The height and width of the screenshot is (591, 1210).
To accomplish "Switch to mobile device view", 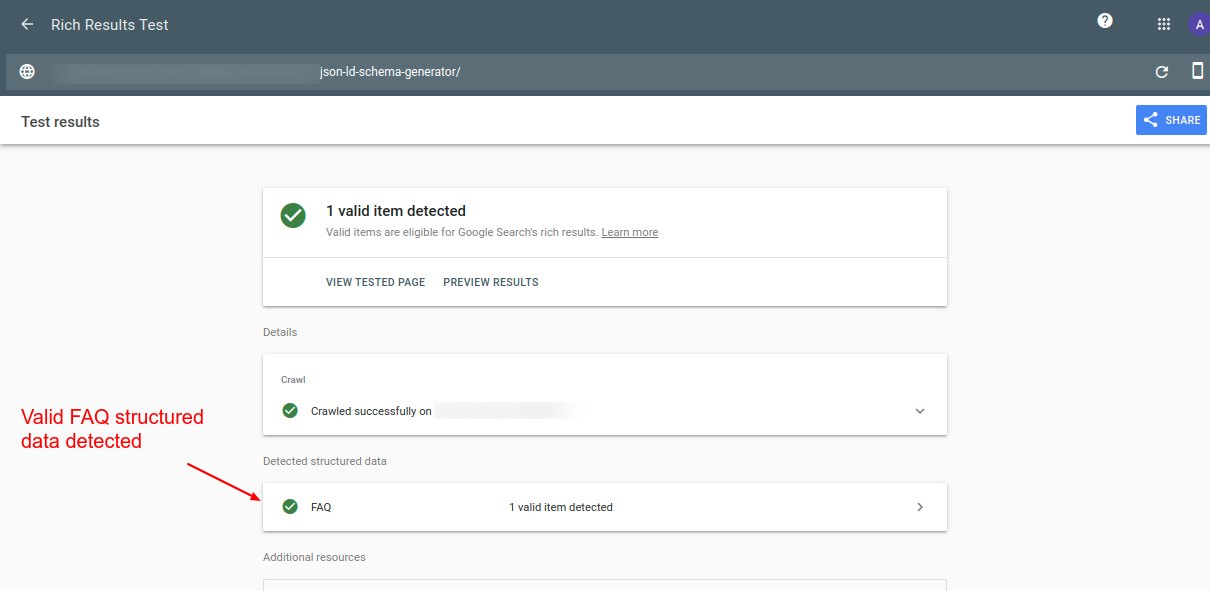I will [1197, 71].
